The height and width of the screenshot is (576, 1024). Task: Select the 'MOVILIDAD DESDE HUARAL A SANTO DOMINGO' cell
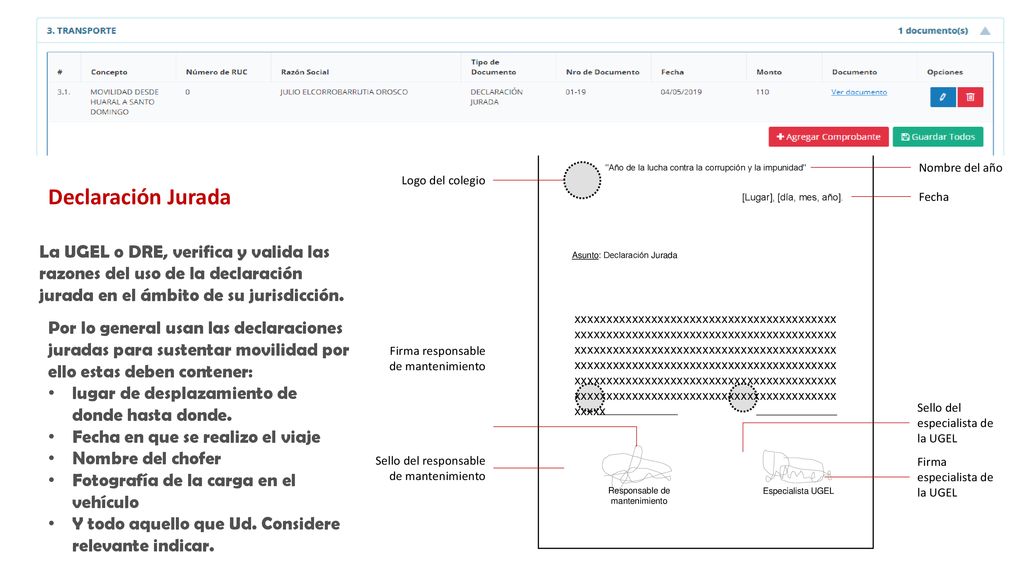pos(124,102)
